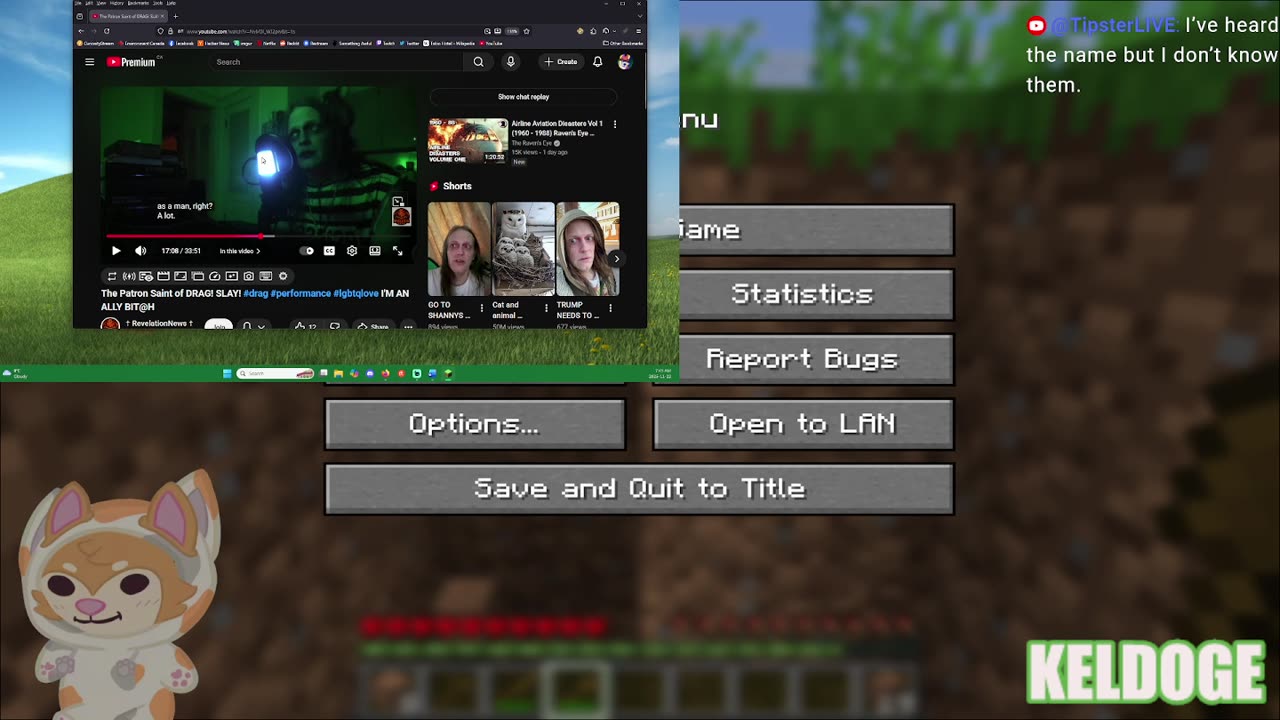Open Other Bookmarks folder
The height and width of the screenshot is (720, 1280).
624,43
